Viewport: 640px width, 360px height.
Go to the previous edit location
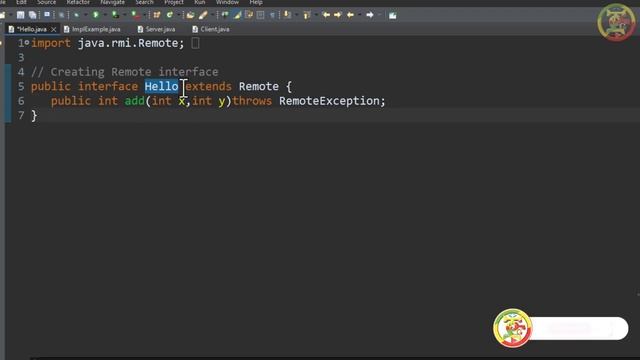click(x=326, y=15)
